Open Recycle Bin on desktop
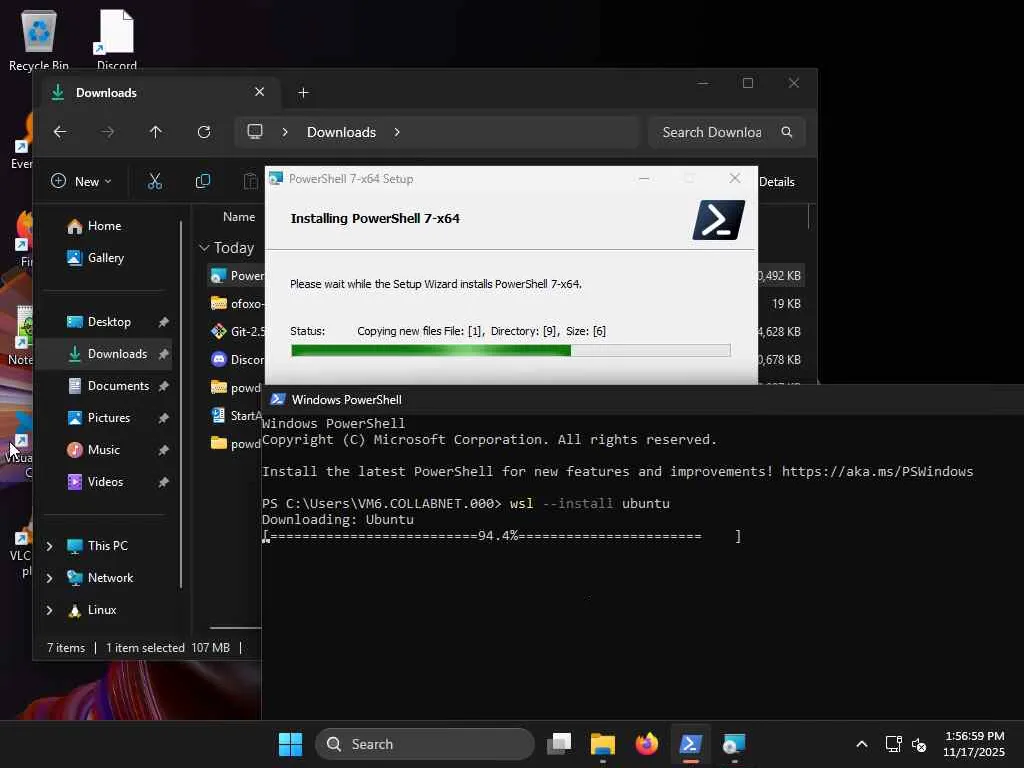The image size is (1024, 768). [39, 40]
